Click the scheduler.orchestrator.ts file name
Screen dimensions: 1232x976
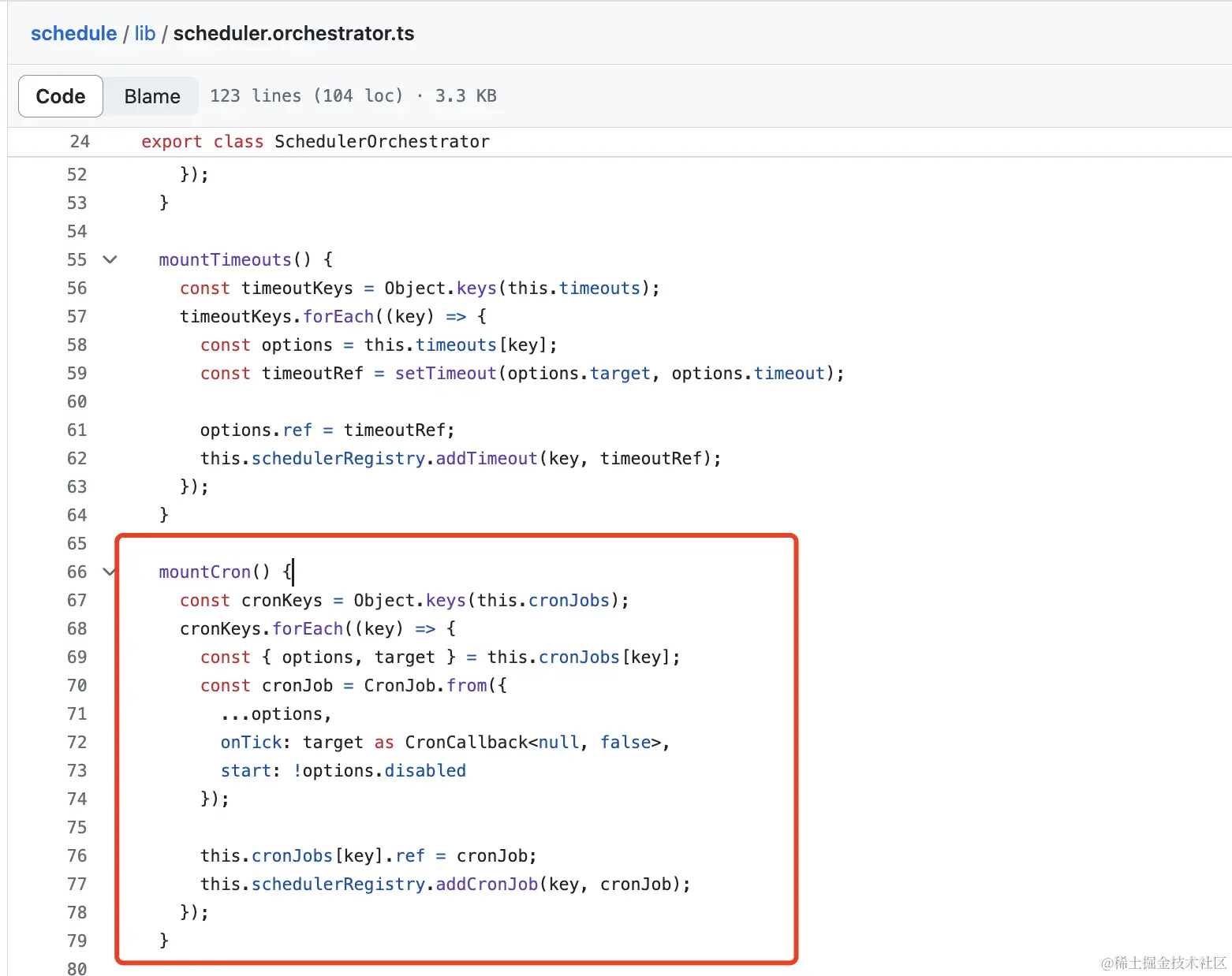[293, 33]
